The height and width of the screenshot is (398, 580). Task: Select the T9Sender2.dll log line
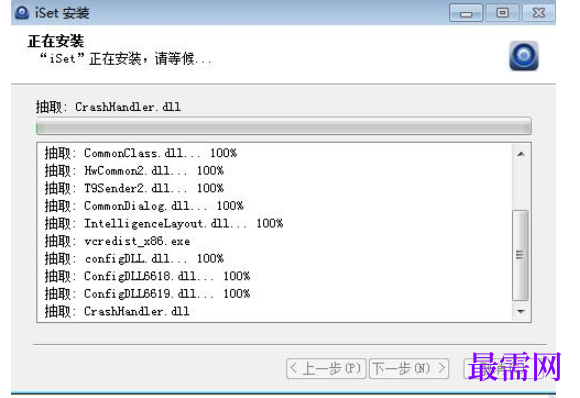(x=134, y=188)
